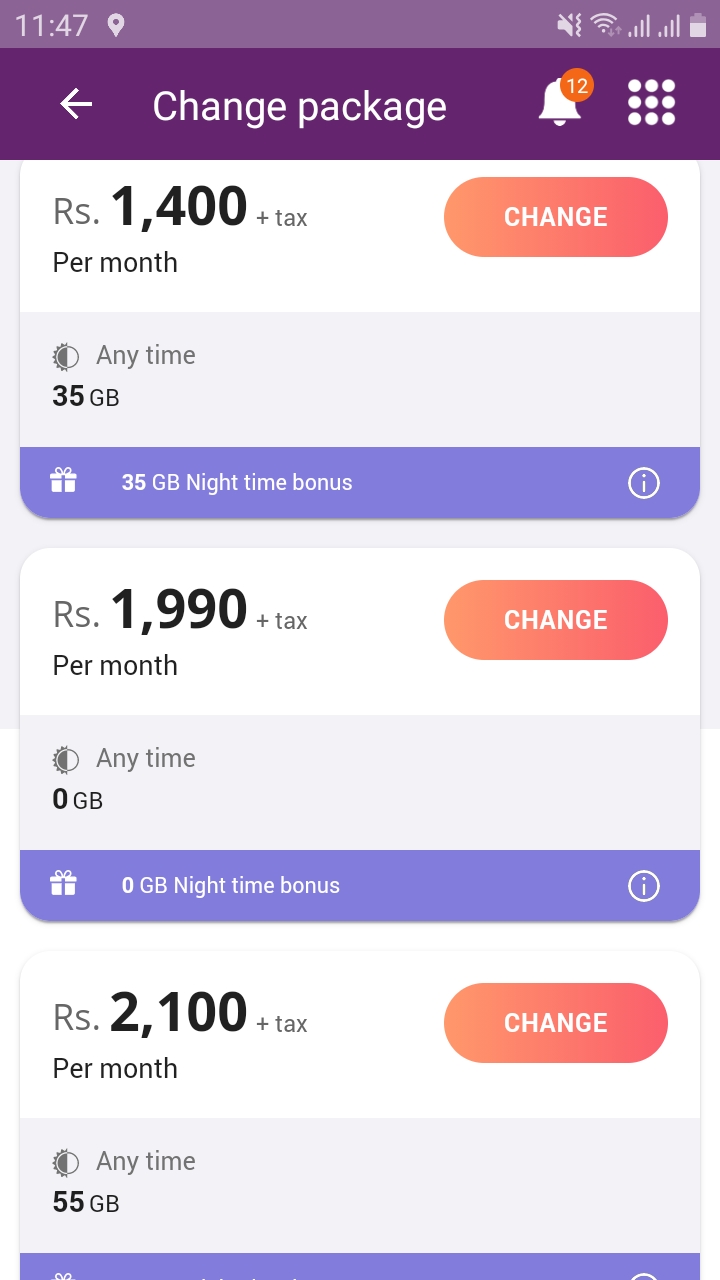Tap Any time icon in Rs. 1,990 package
Screen dimensions: 720x1280
coord(66,760)
